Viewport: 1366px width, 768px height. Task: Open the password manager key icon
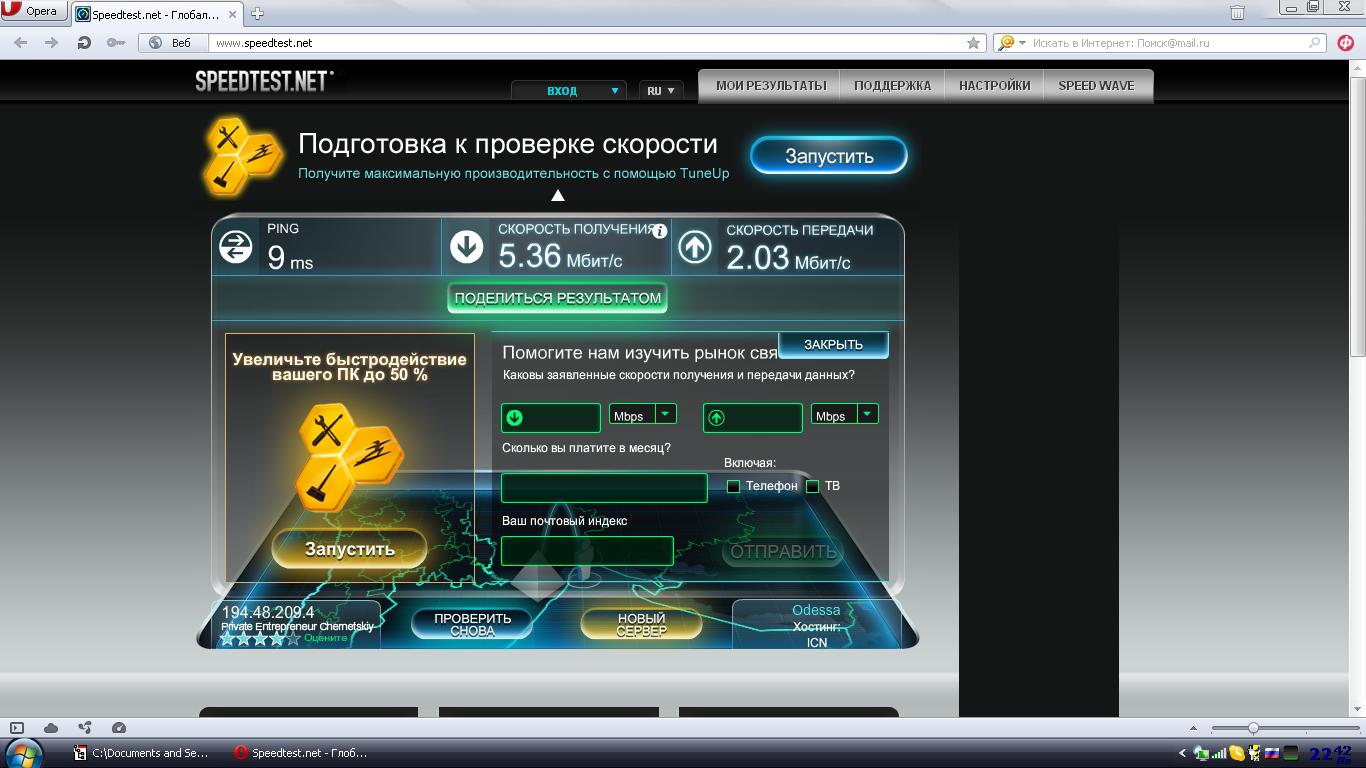point(116,43)
